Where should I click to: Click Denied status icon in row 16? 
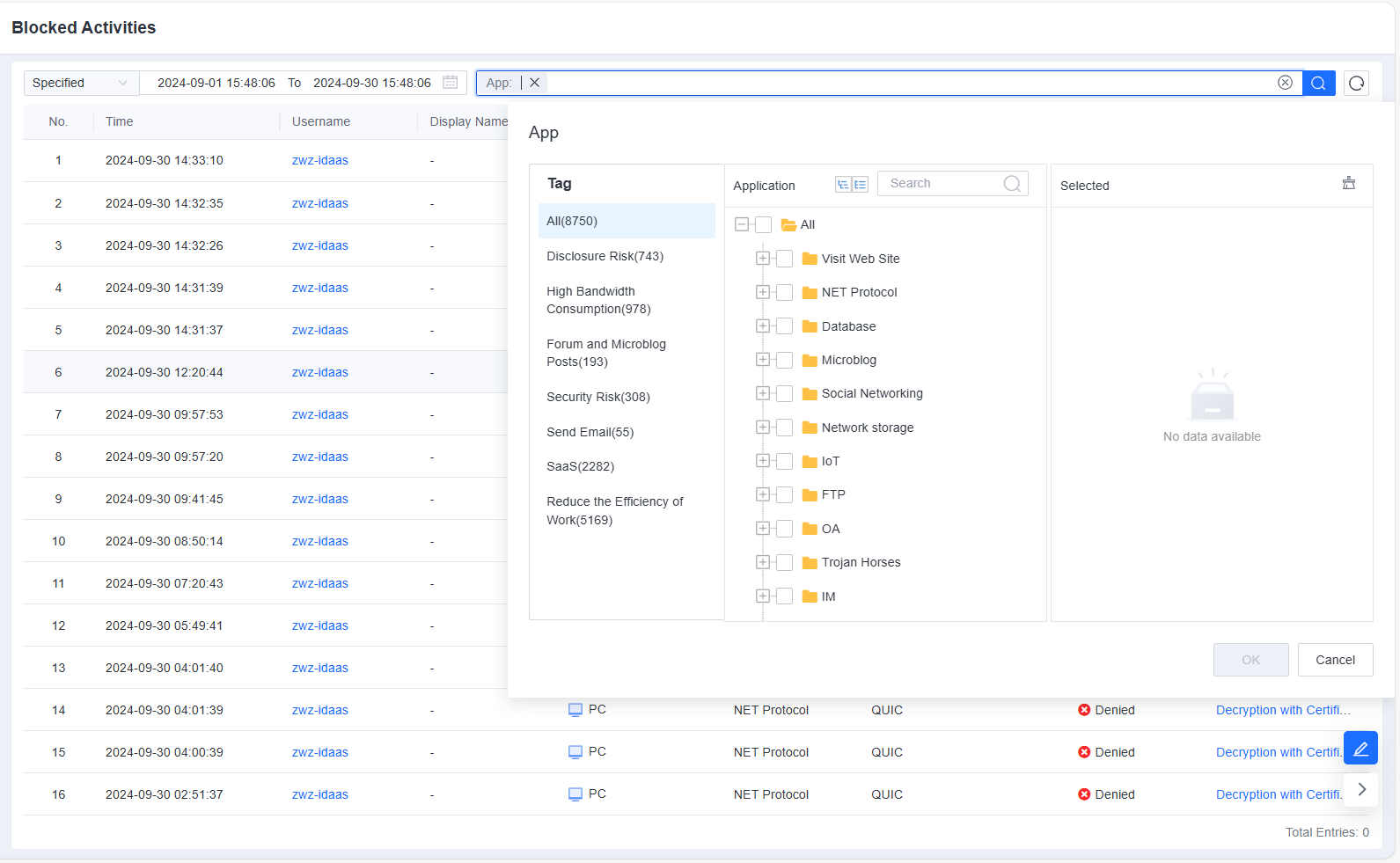click(1084, 794)
